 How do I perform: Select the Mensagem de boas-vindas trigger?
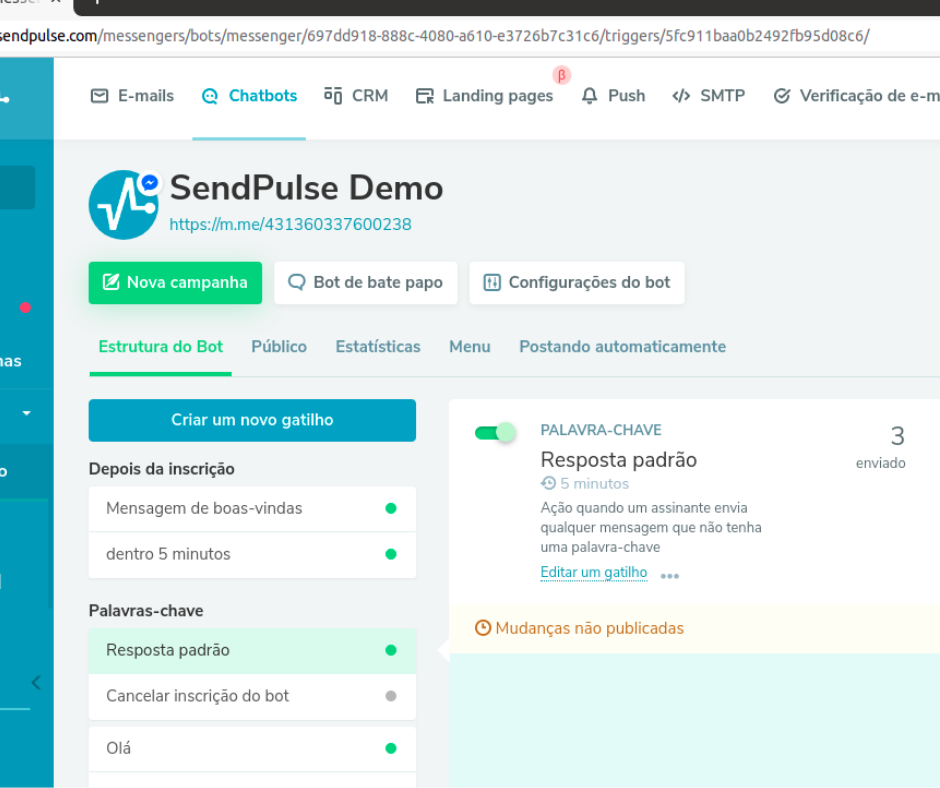click(x=252, y=509)
